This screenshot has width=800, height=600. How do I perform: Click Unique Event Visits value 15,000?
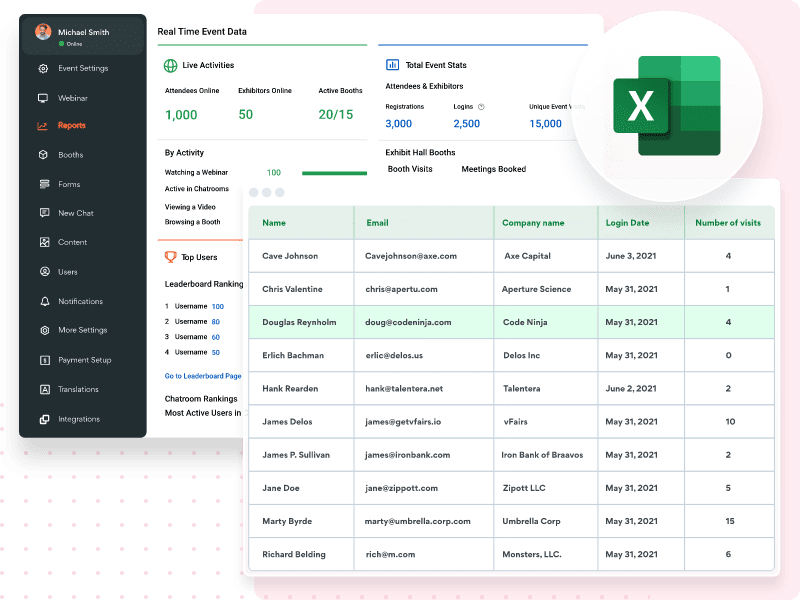(545, 123)
